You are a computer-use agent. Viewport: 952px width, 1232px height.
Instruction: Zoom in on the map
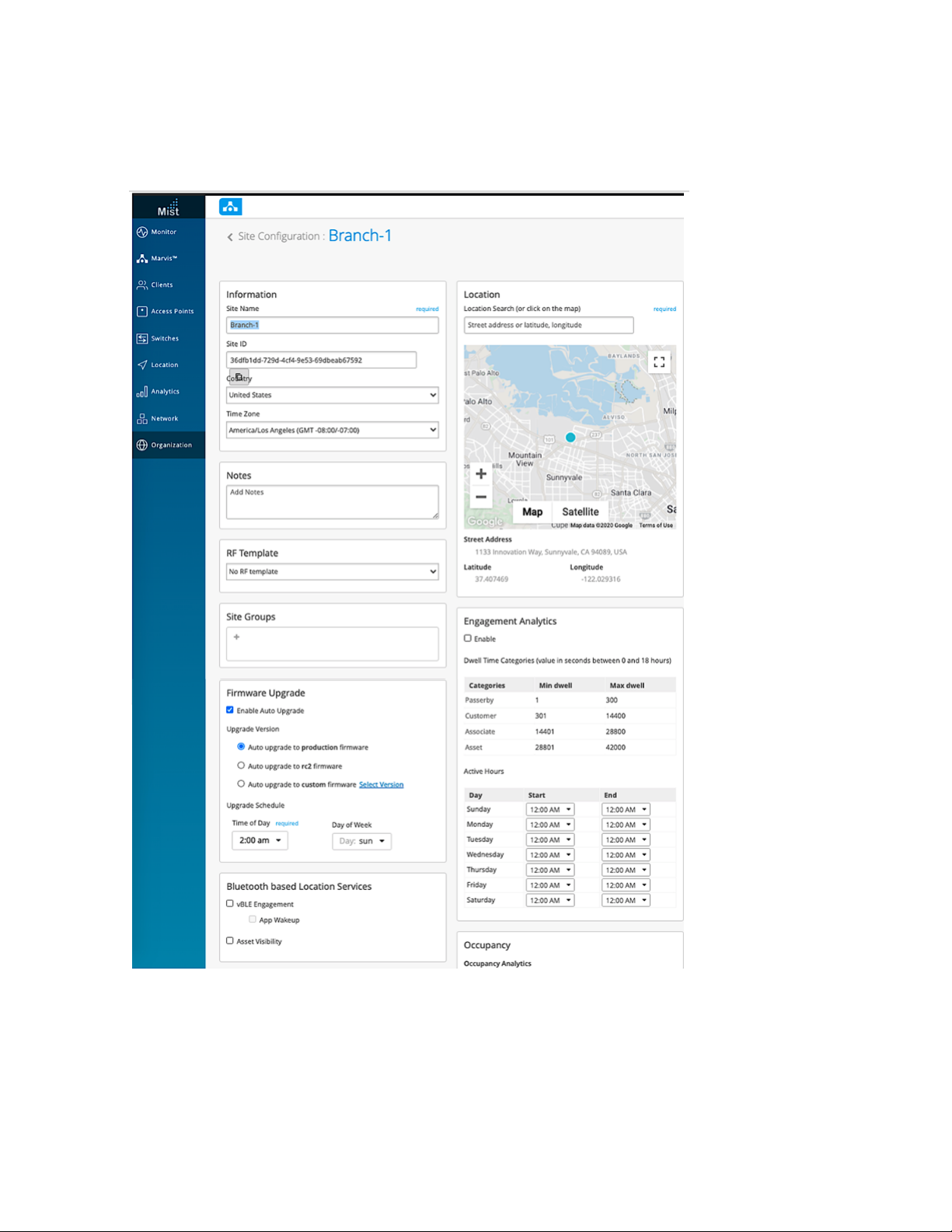[x=481, y=473]
